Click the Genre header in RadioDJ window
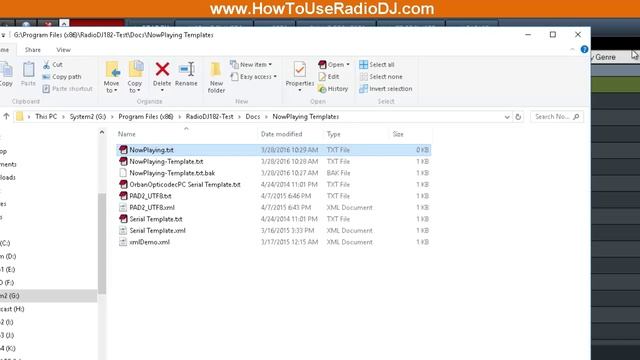Image resolution: width=640 pixels, height=360 pixels. (605, 58)
